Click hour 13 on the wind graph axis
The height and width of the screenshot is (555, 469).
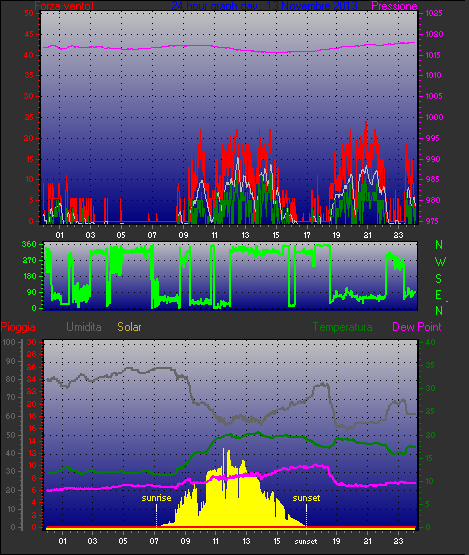(x=245, y=235)
